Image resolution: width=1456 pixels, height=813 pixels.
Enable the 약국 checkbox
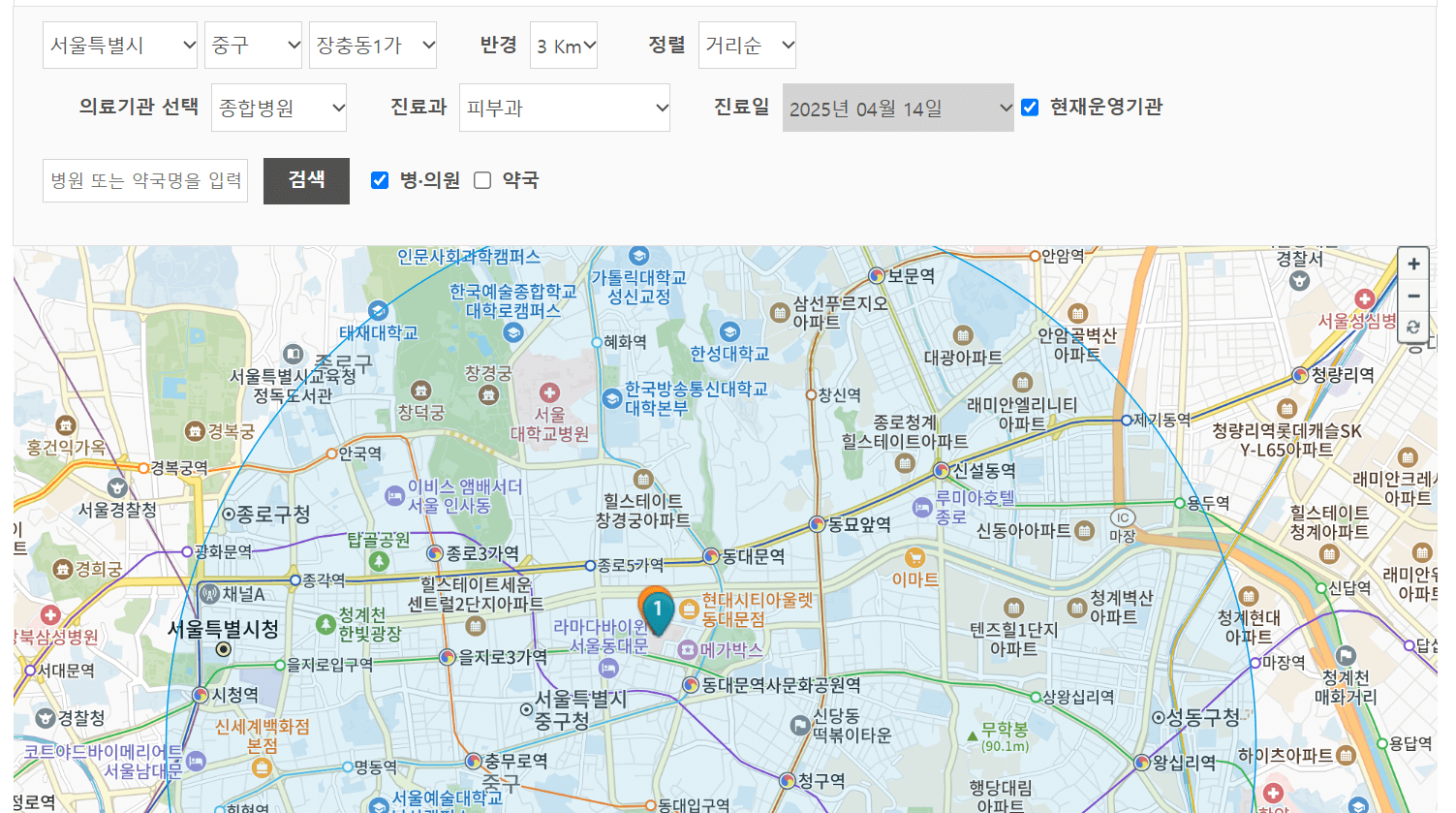[481, 180]
